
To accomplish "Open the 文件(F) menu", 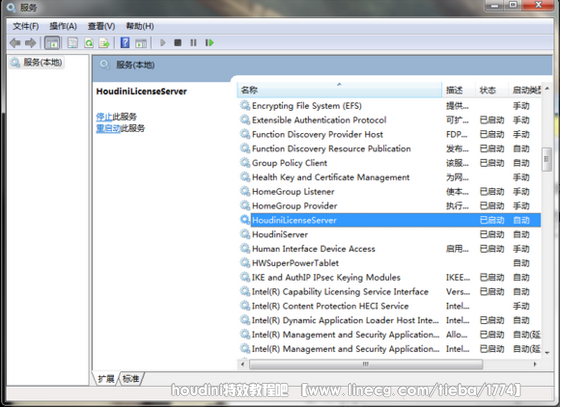I will click(x=26, y=26).
